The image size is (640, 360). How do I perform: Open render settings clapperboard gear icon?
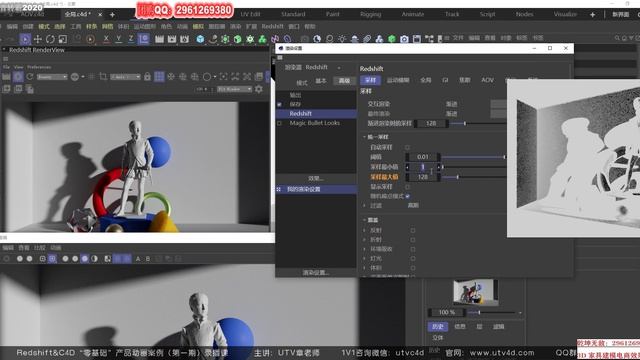pos(184,39)
